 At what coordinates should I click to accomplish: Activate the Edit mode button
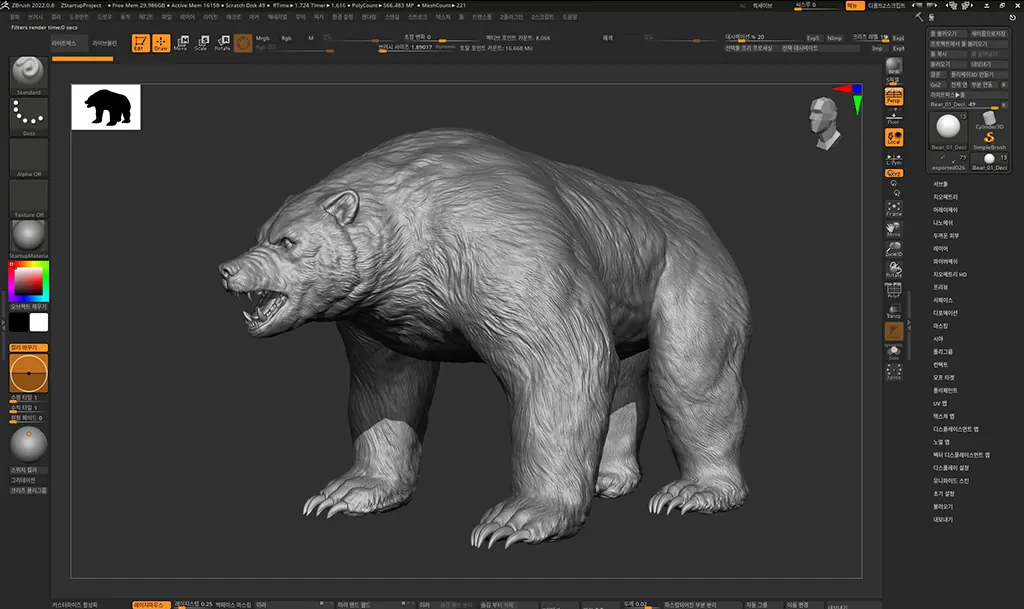pyautogui.click(x=140, y=43)
